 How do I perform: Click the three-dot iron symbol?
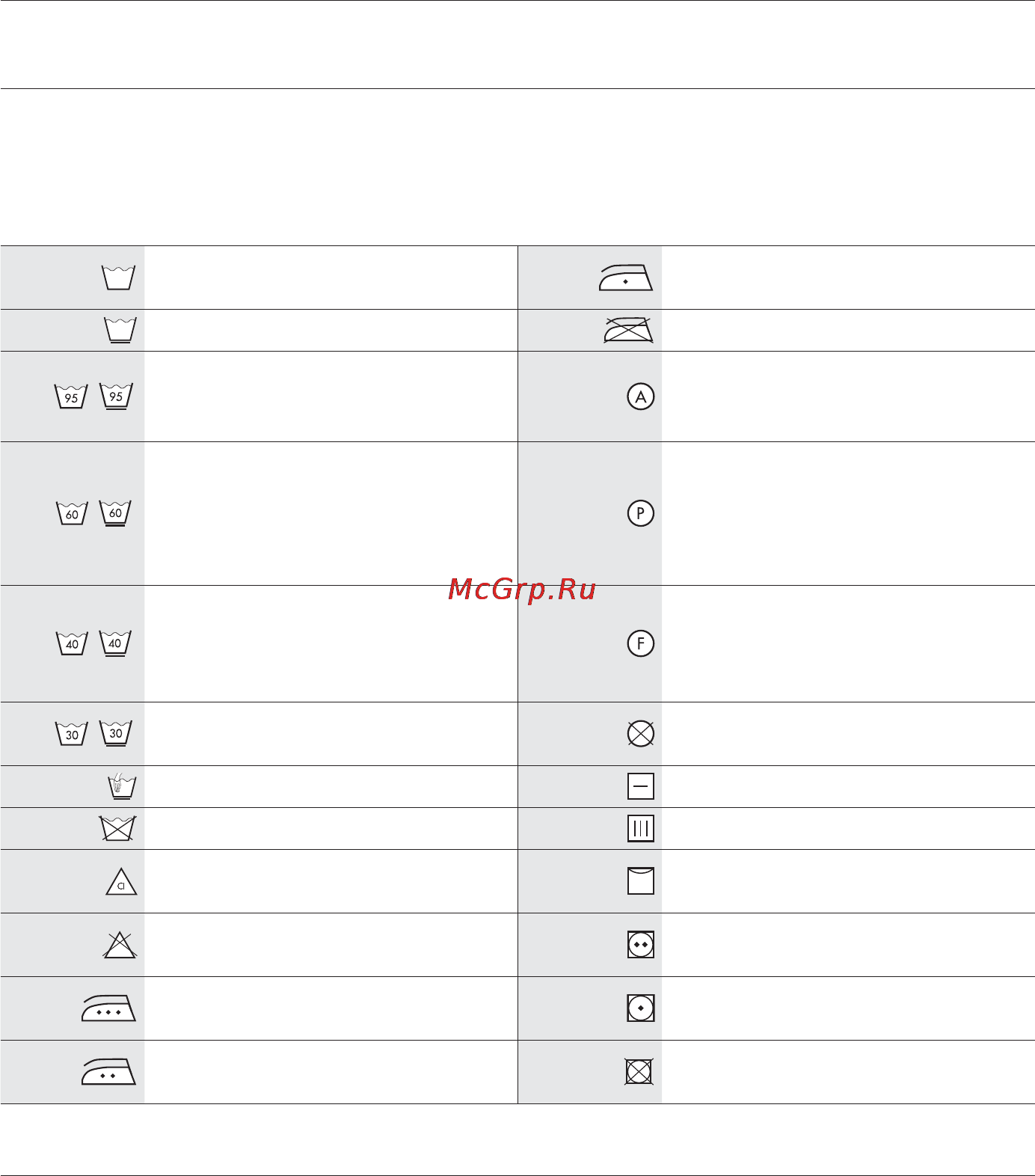tap(108, 1008)
